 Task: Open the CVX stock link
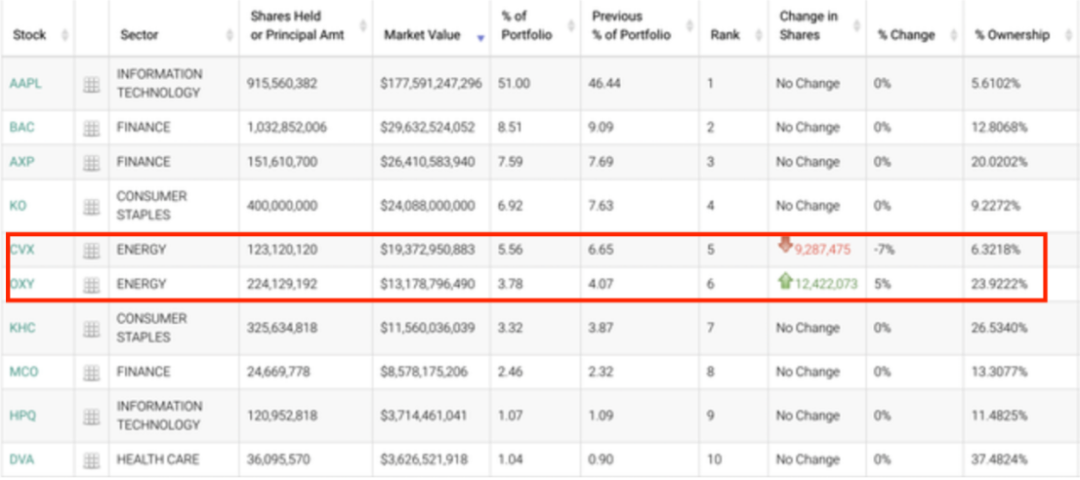coord(22,250)
